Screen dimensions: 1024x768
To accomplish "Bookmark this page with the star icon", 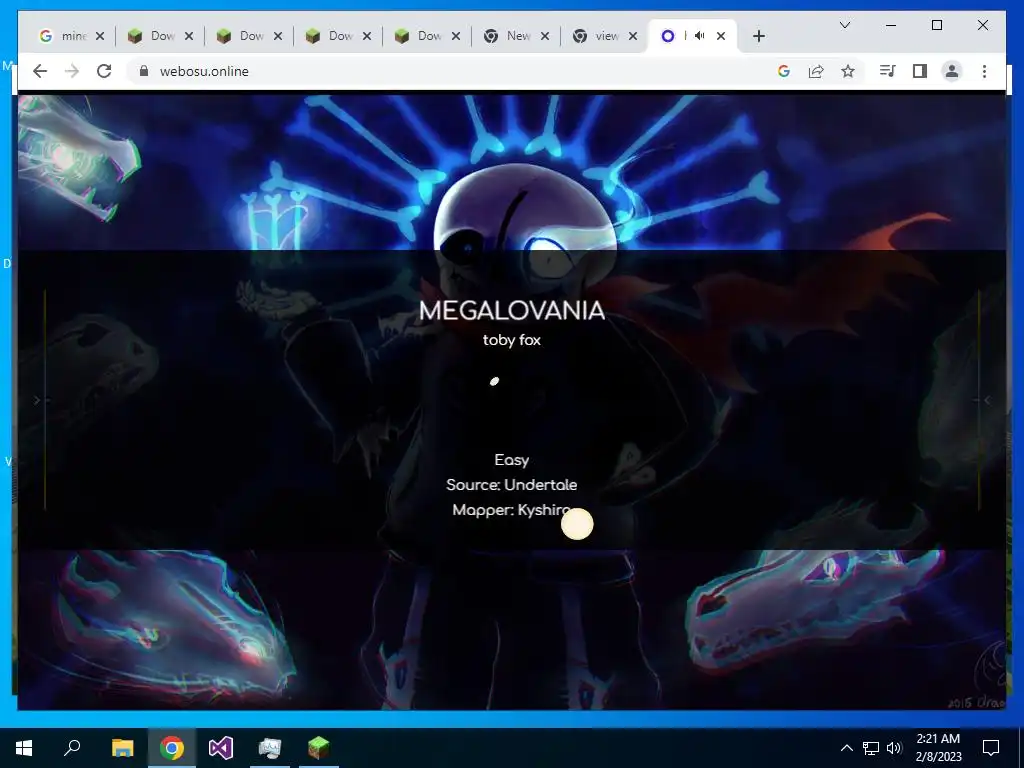I will (848, 71).
